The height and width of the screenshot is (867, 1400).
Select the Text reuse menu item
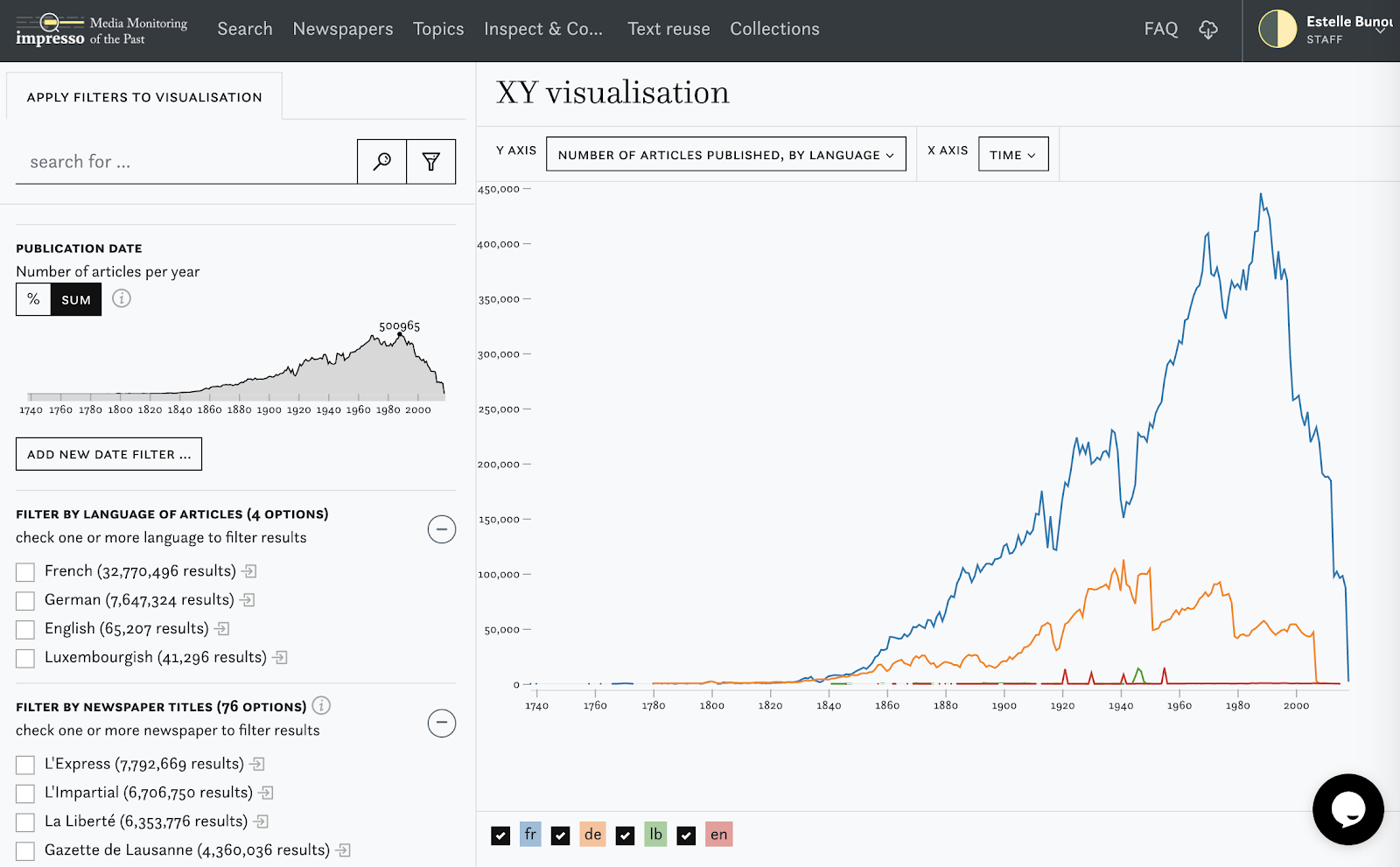pos(668,29)
